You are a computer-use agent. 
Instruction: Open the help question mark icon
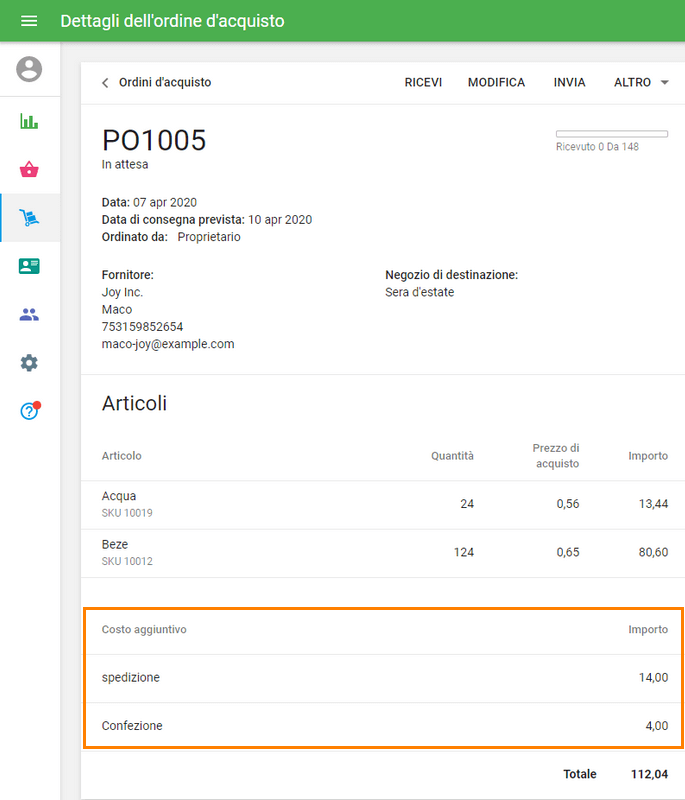29,411
